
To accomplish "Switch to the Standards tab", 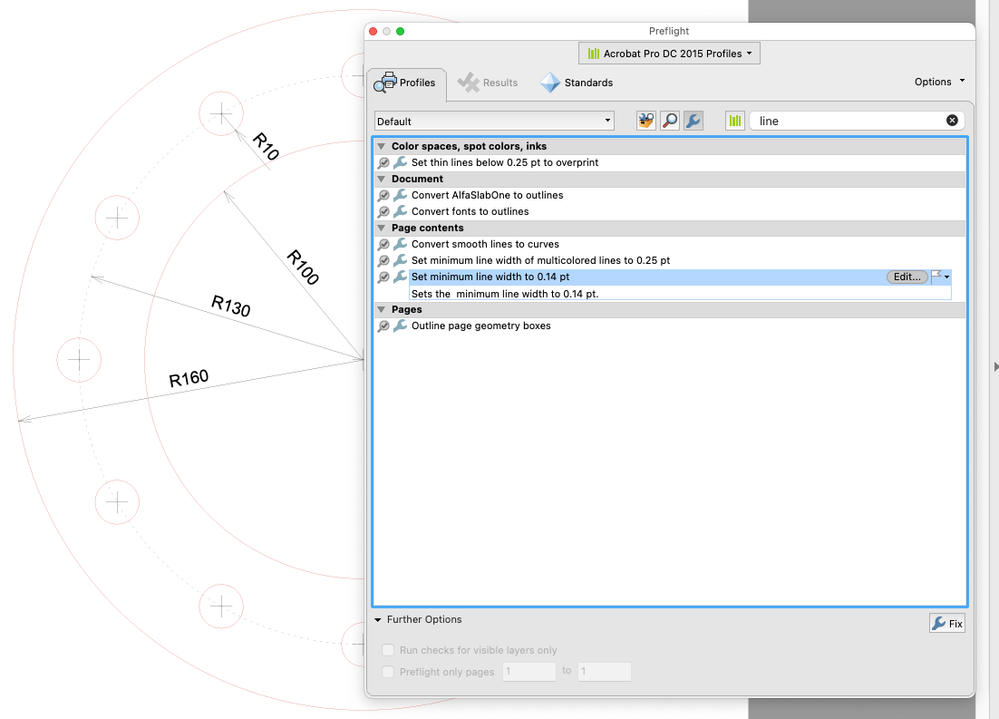I will coord(577,83).
